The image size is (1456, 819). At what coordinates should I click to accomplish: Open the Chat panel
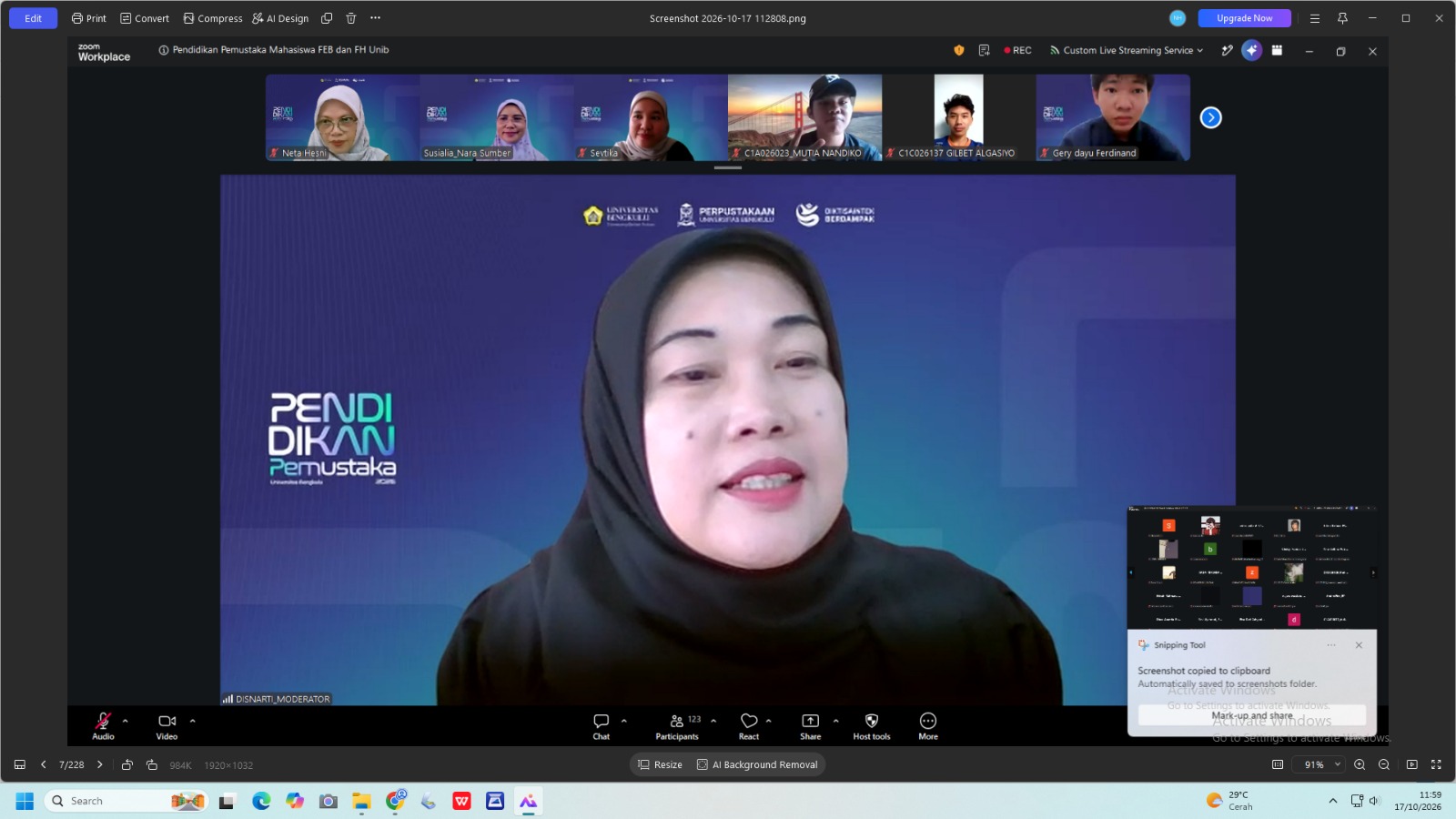(601, 725)
